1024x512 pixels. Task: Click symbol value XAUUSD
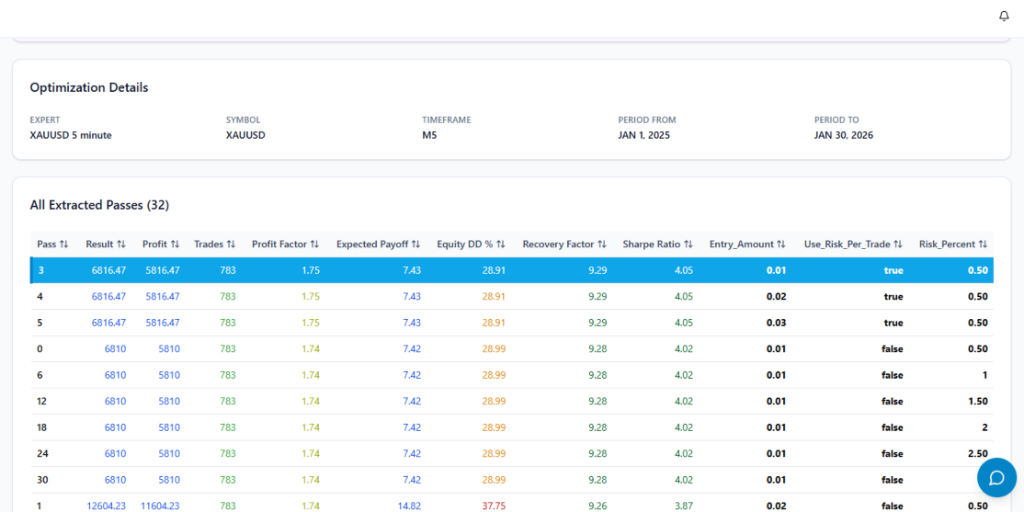(246, 135)
